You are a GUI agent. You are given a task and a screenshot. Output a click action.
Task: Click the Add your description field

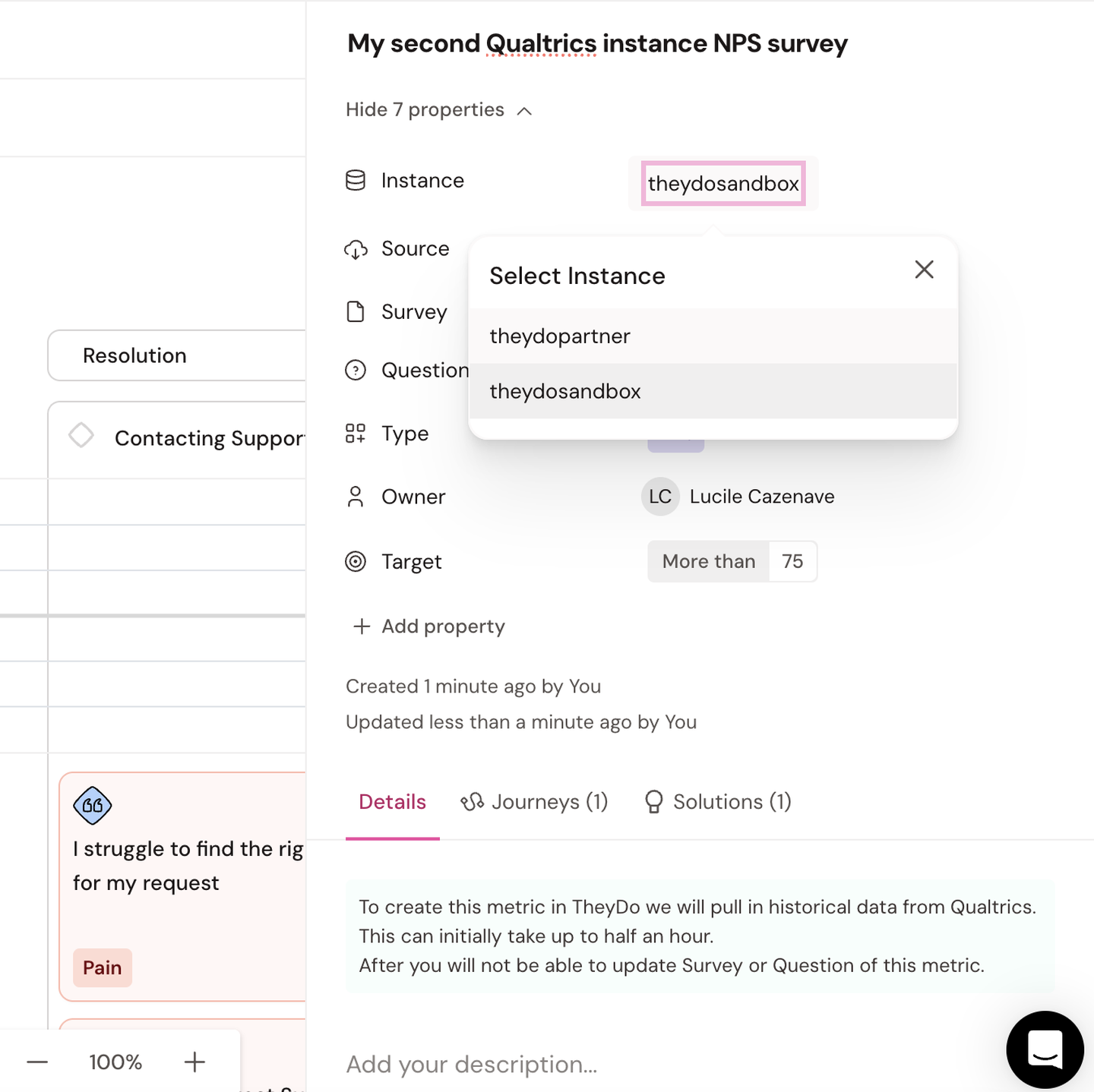click(x=472, y=1064)
